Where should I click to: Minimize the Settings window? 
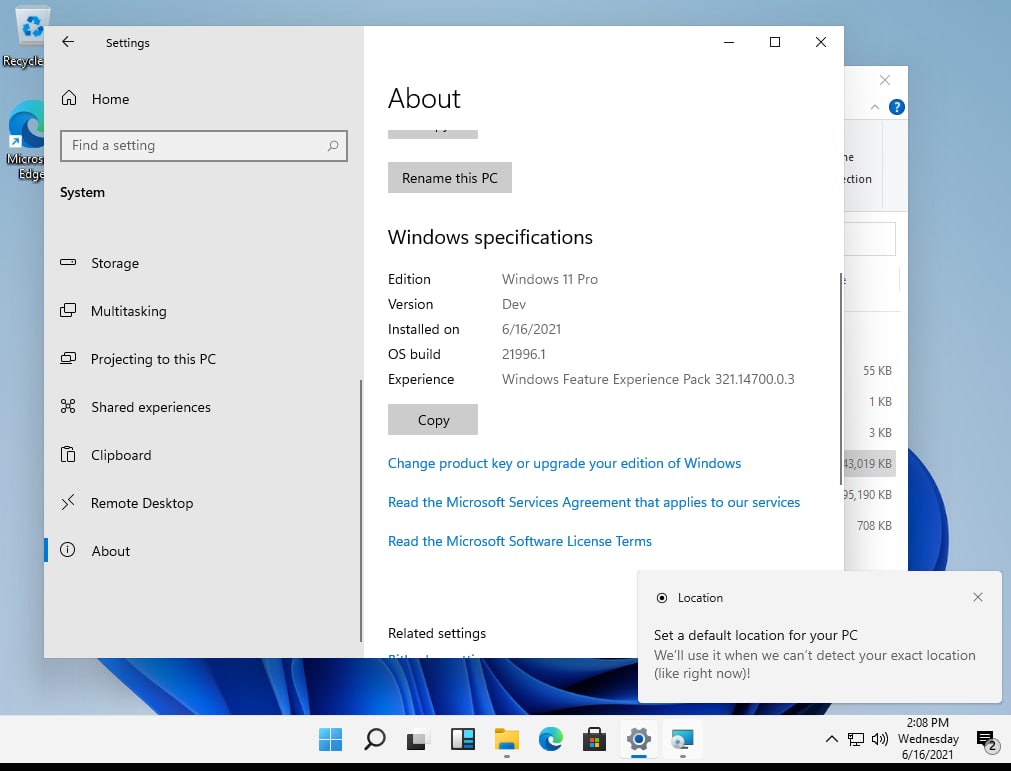tap(729, 42)
